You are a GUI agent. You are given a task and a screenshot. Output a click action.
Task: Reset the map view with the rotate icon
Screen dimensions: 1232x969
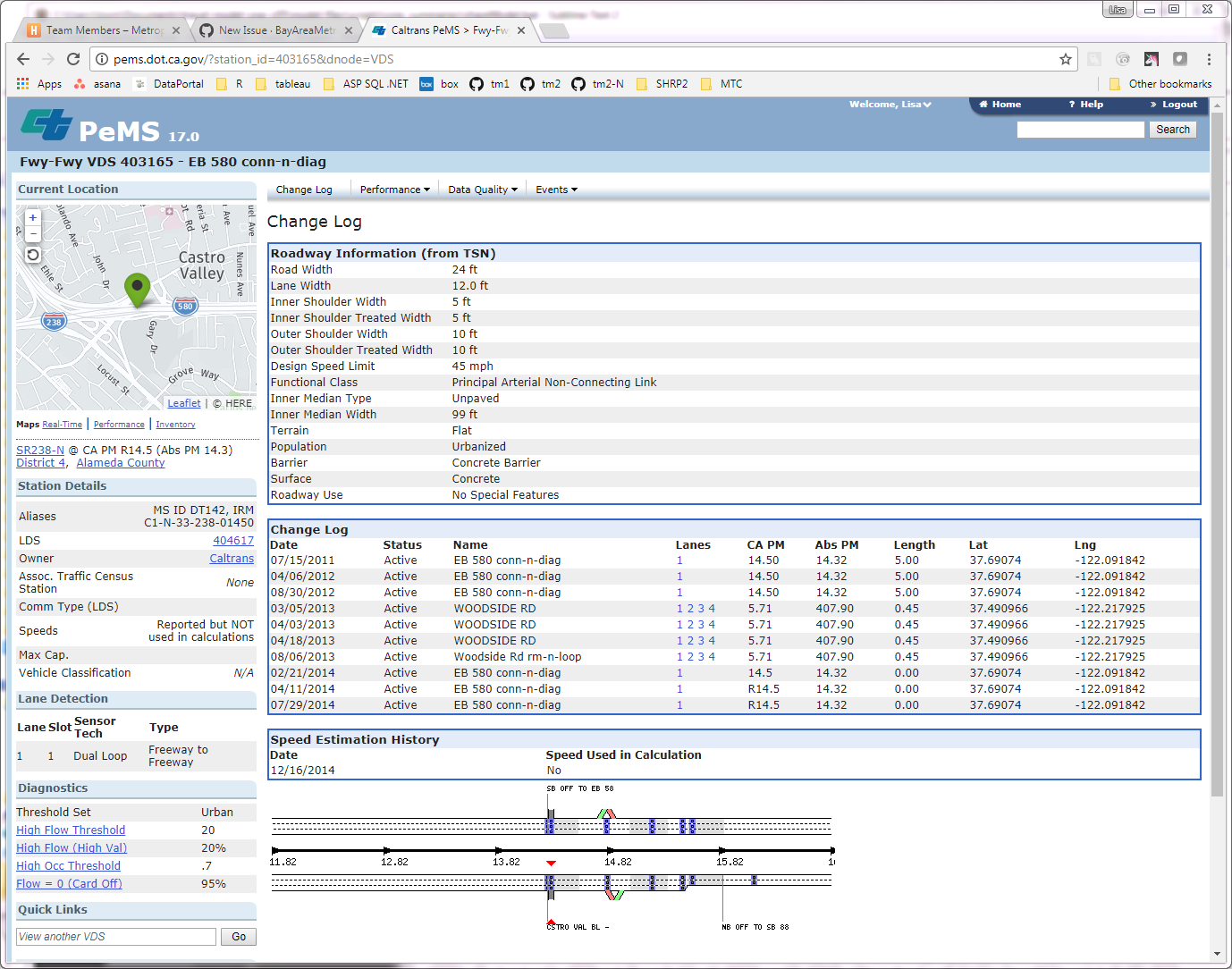[33, 255]
